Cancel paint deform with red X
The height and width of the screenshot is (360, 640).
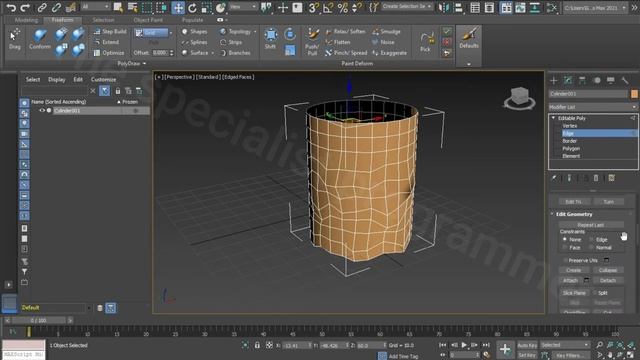pyautogui.click(x=447, y=42)
